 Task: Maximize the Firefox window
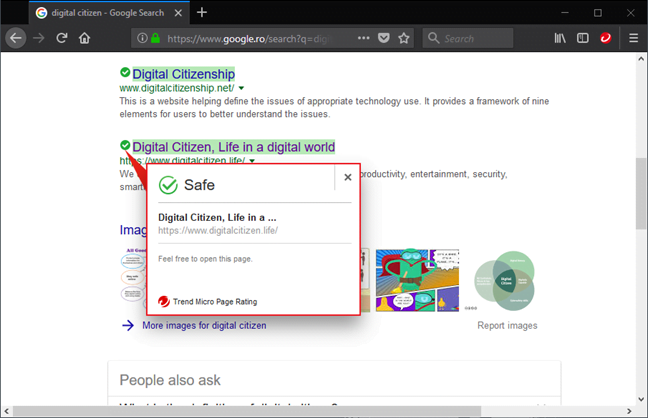pos(598,13)
